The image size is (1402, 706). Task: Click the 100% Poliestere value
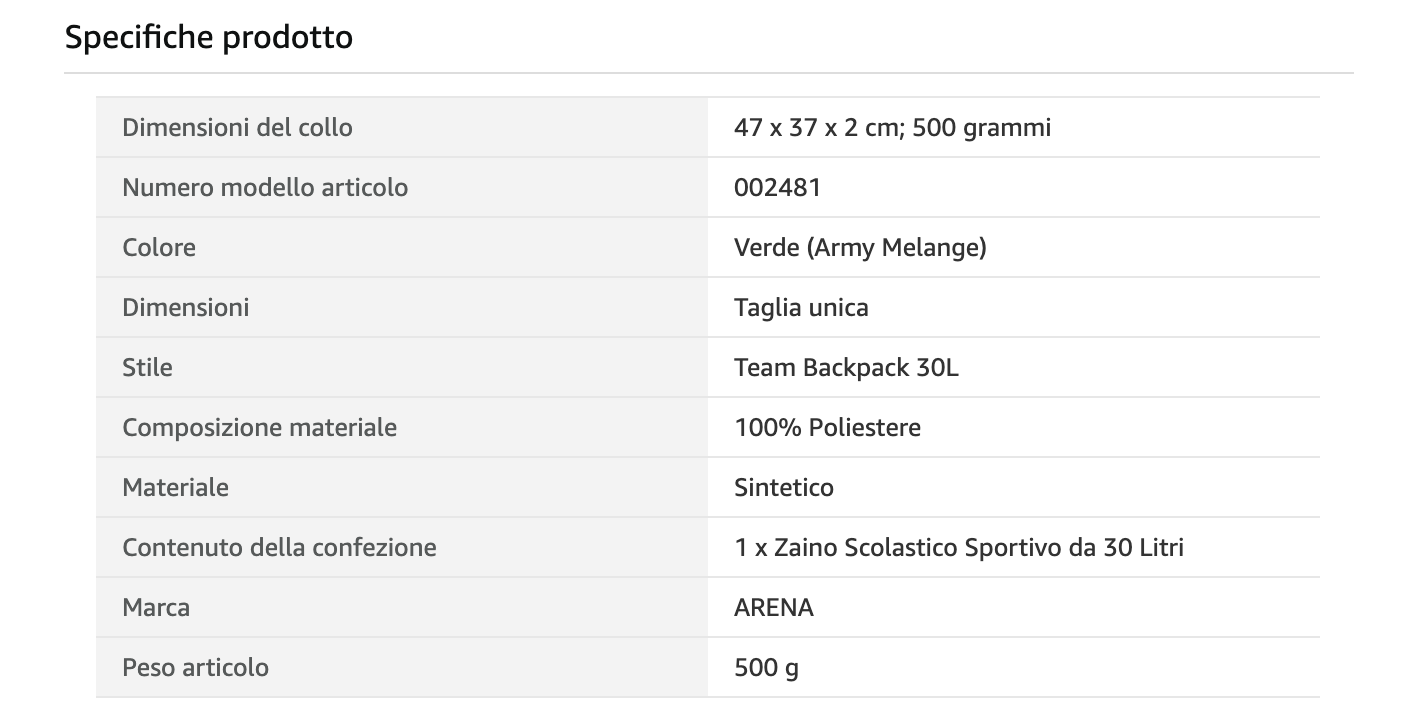tap(827, 427)
